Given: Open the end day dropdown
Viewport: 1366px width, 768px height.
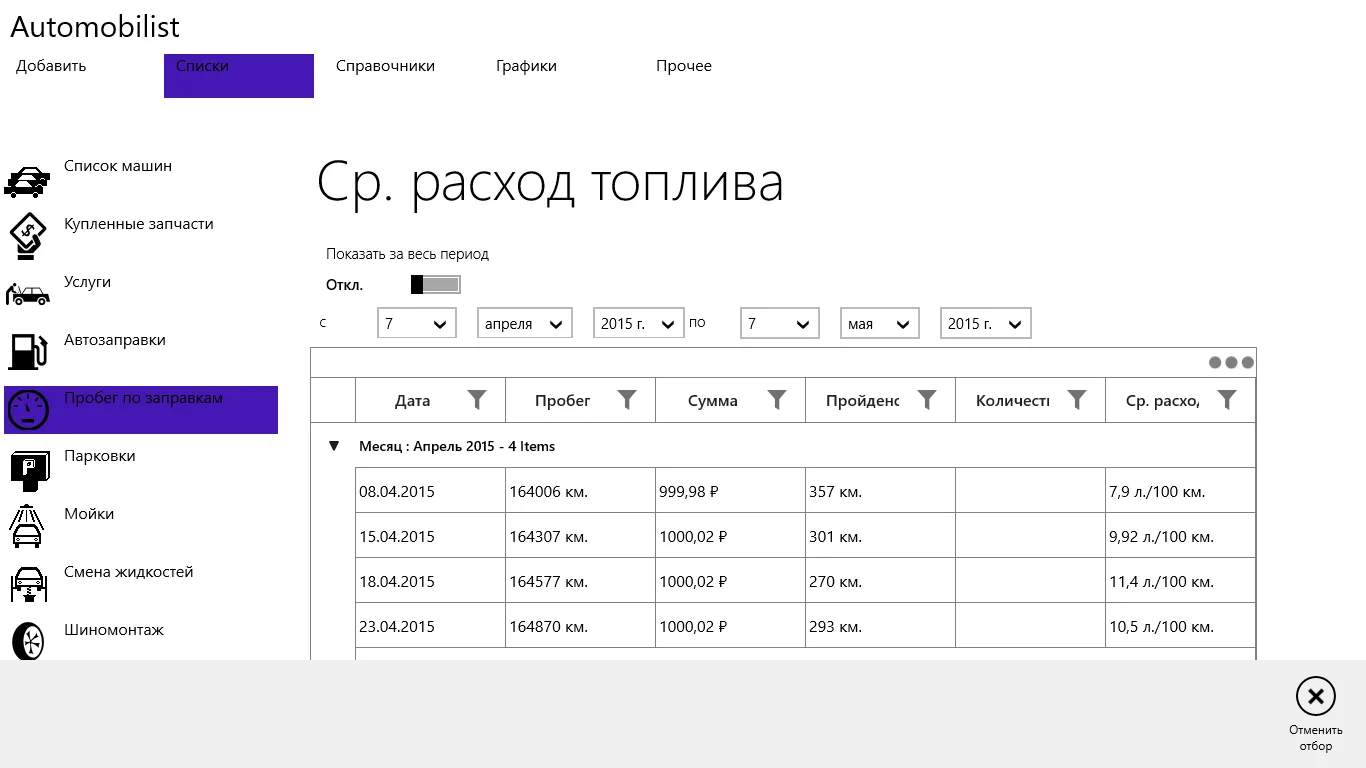Looking at the screenshot, I should pos(780,323).
